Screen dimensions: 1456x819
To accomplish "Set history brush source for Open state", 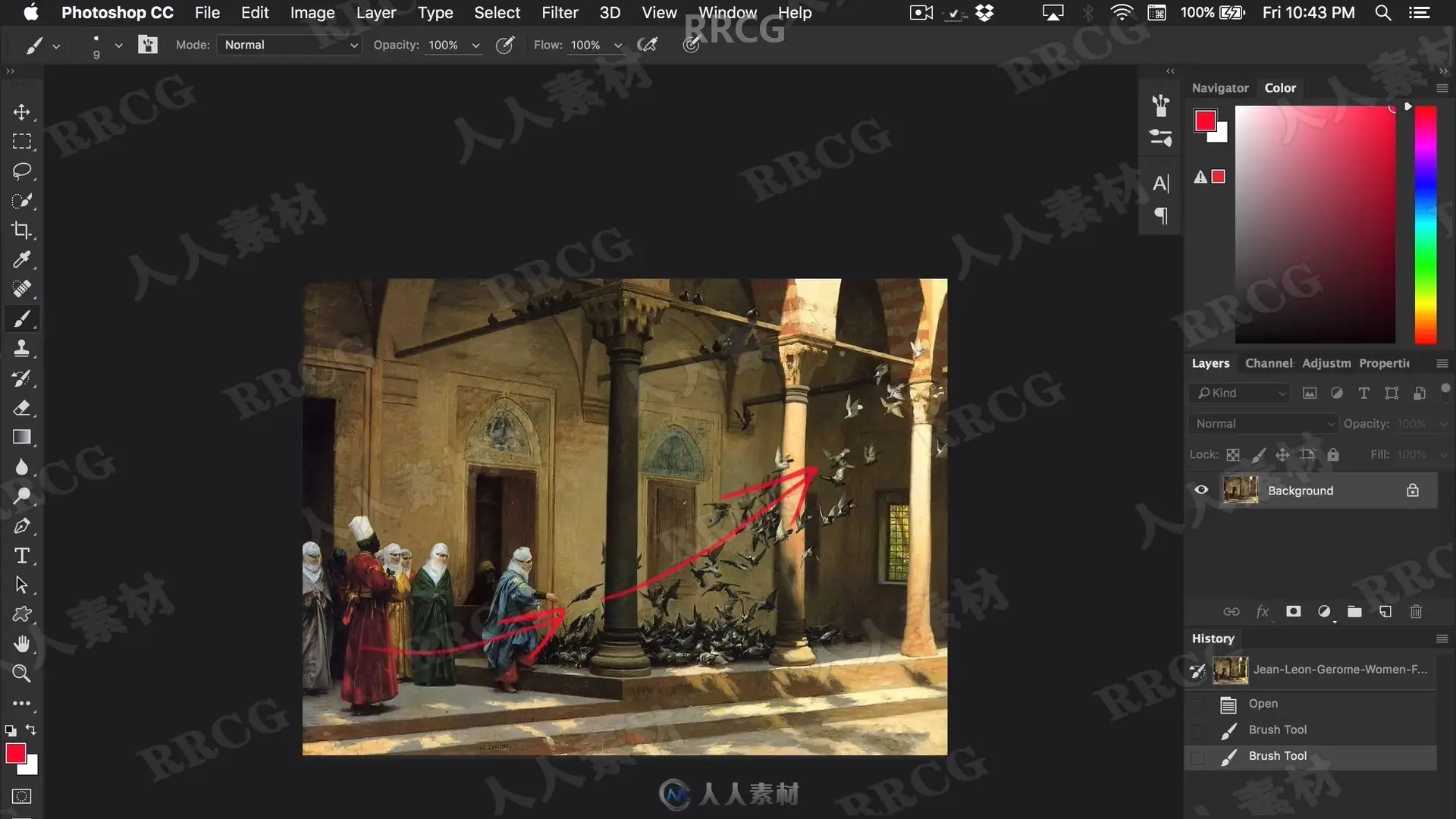I will (x=1197, y=704).
